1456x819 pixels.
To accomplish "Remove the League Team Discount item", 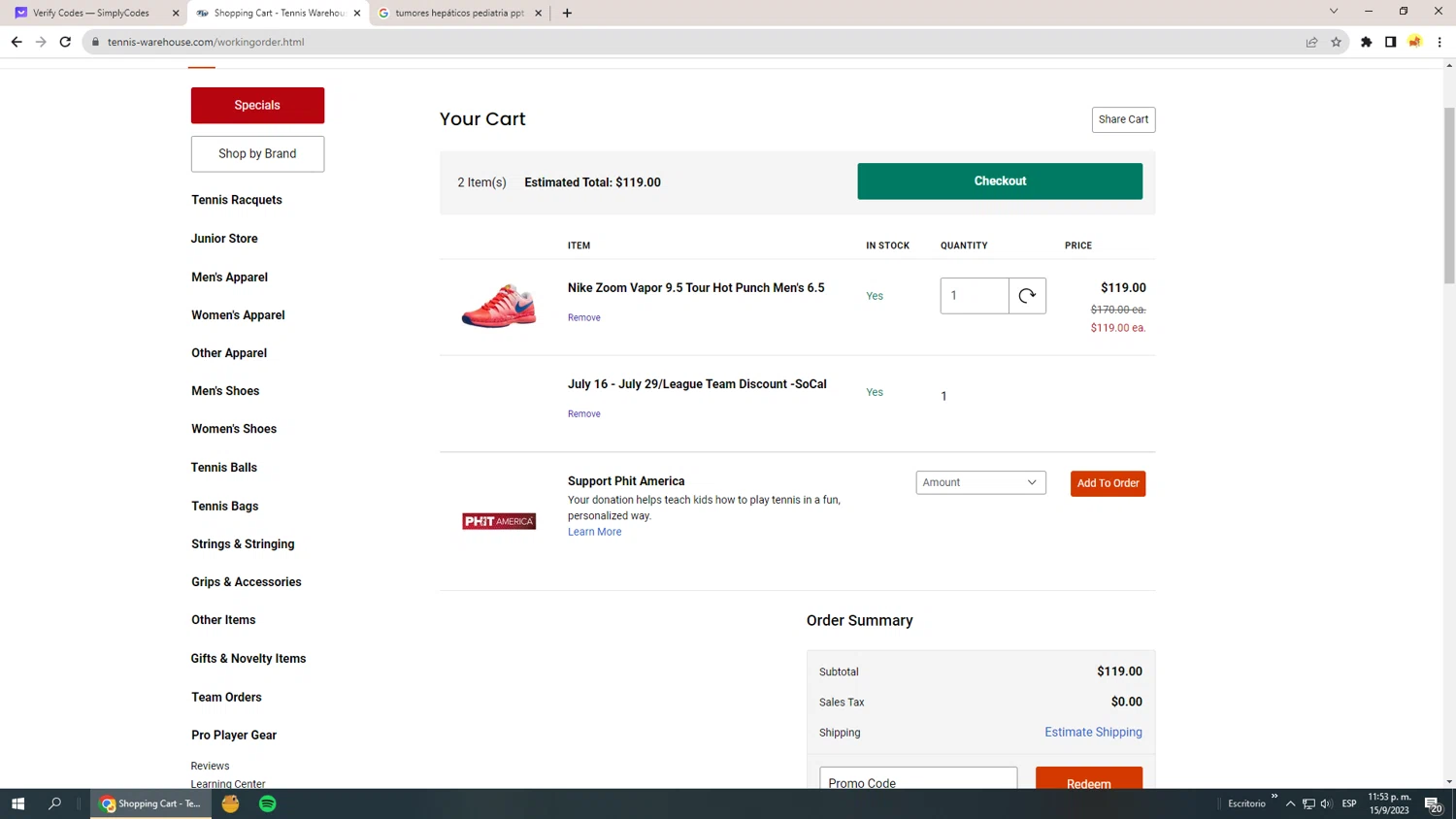I will [584, 413].
